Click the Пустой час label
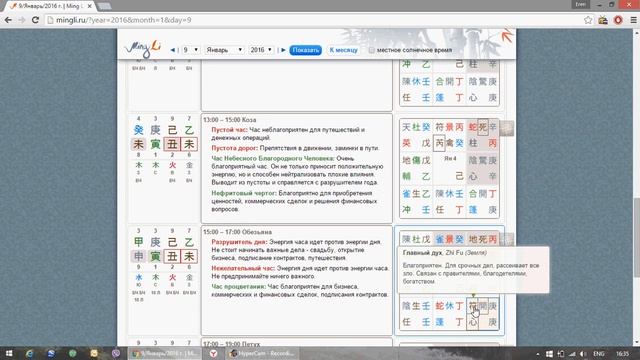Screen dimensions: 640x360 coord(229,129)
